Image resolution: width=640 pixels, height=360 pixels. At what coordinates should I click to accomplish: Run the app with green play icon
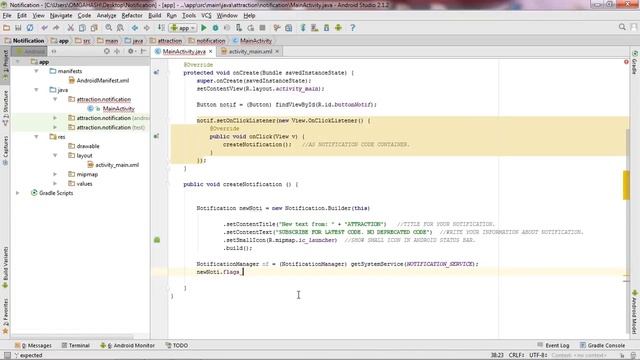(204, 28)
